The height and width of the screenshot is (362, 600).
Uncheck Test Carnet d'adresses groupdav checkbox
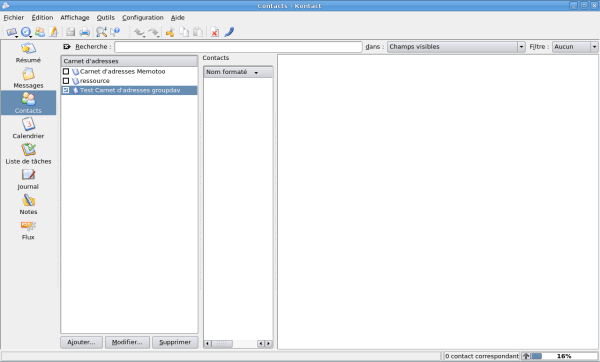[x=66, y=90]
